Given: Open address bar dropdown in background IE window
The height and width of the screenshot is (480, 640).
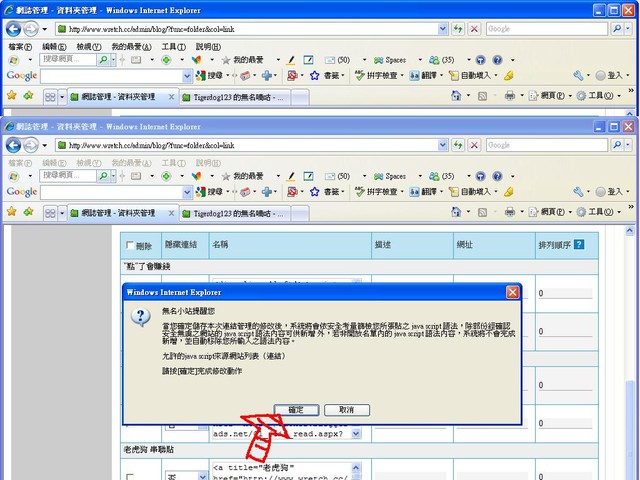Looking at the screenshot, I should pyautogui.click(x=443, y=29).
